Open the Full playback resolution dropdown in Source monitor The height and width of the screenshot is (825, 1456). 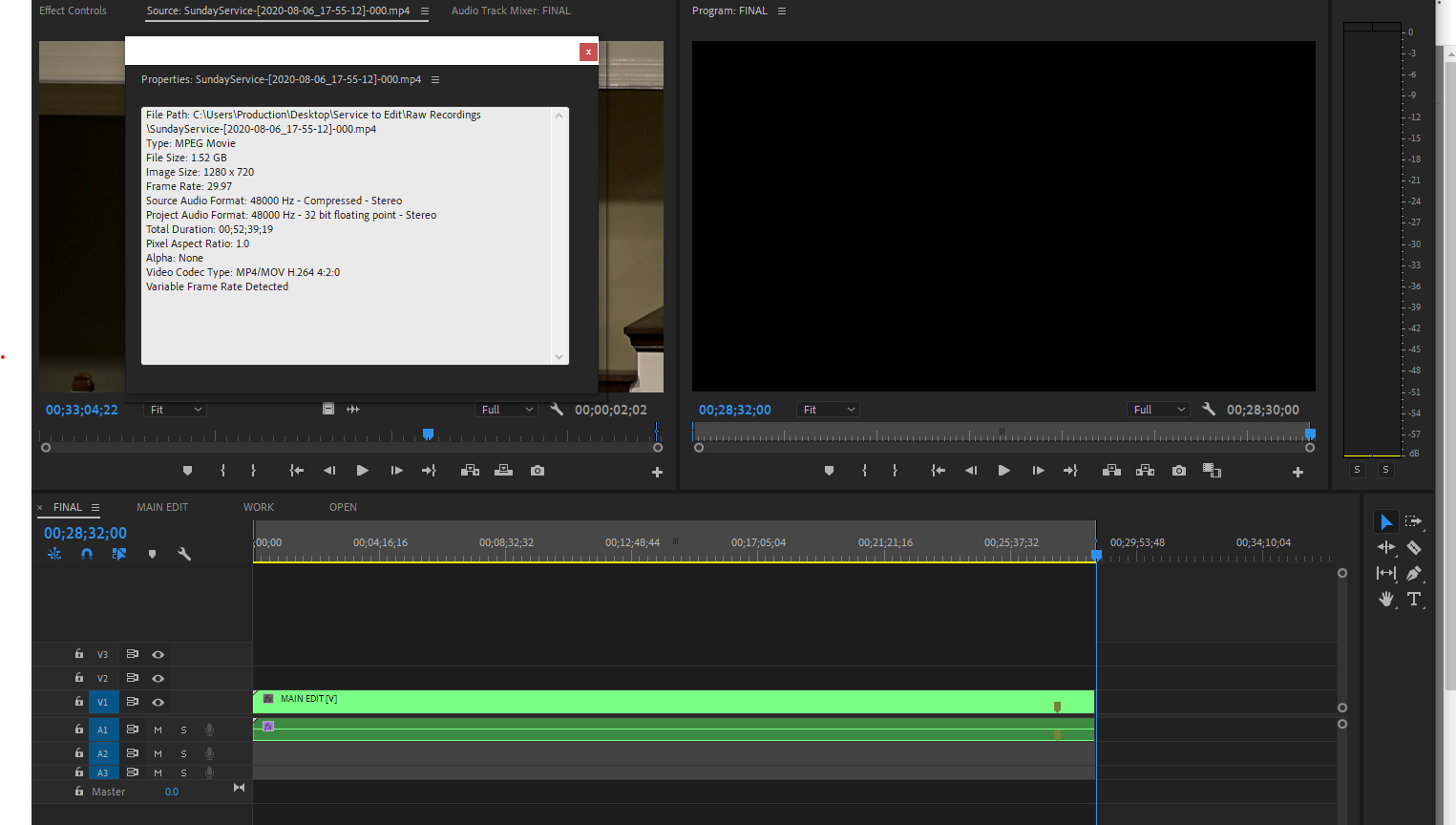[506, 409]
